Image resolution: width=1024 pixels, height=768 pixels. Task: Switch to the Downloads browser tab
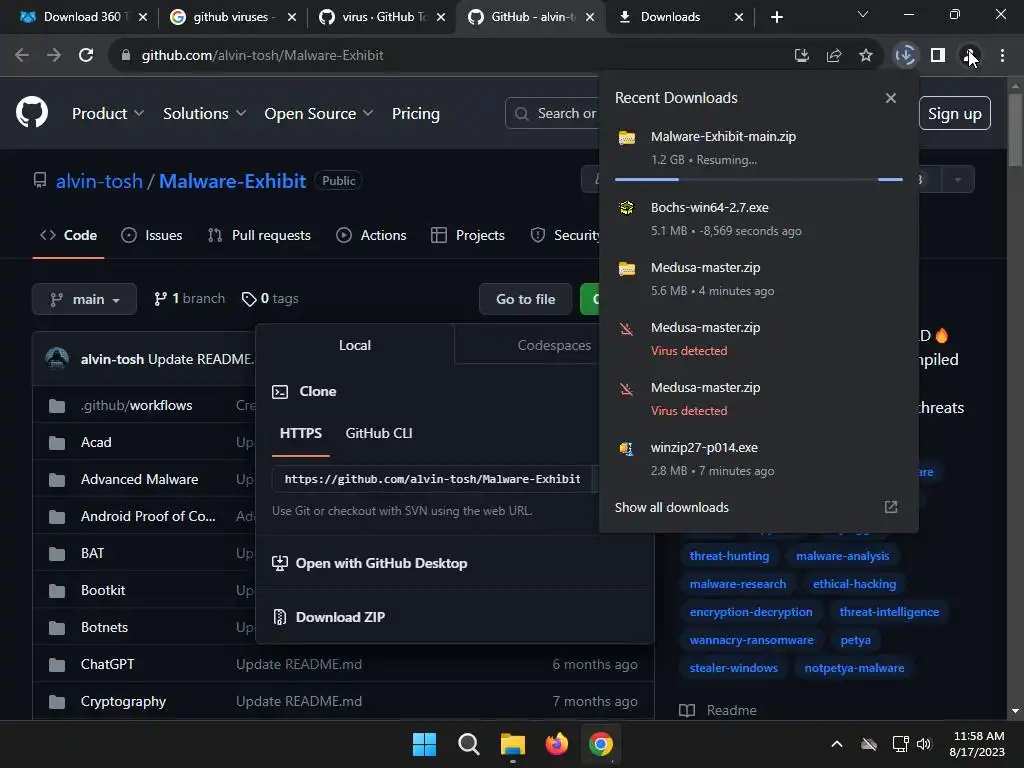681,17
